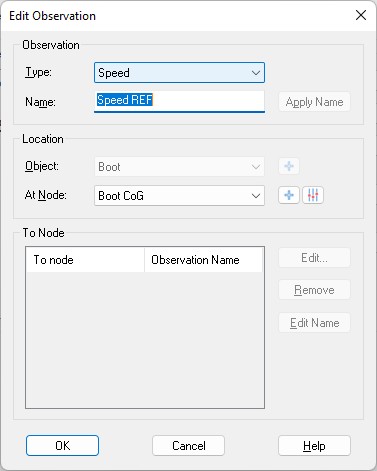The height and width of the screenshot is (471, 377).
Task: Click the To node column header
Action: pyautogui.click(x=85, y=260)
